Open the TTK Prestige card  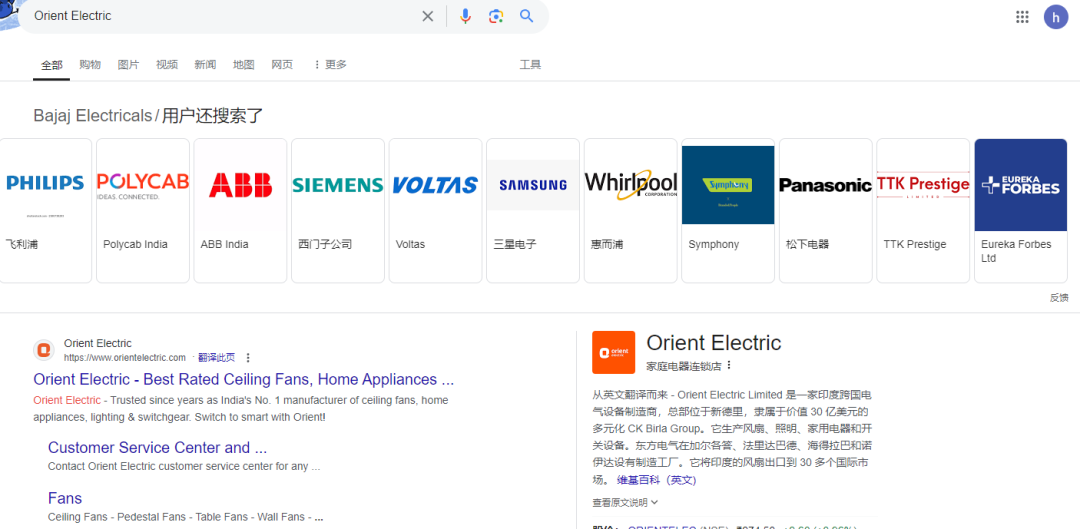pyautogui.click(x=924, y=211)
